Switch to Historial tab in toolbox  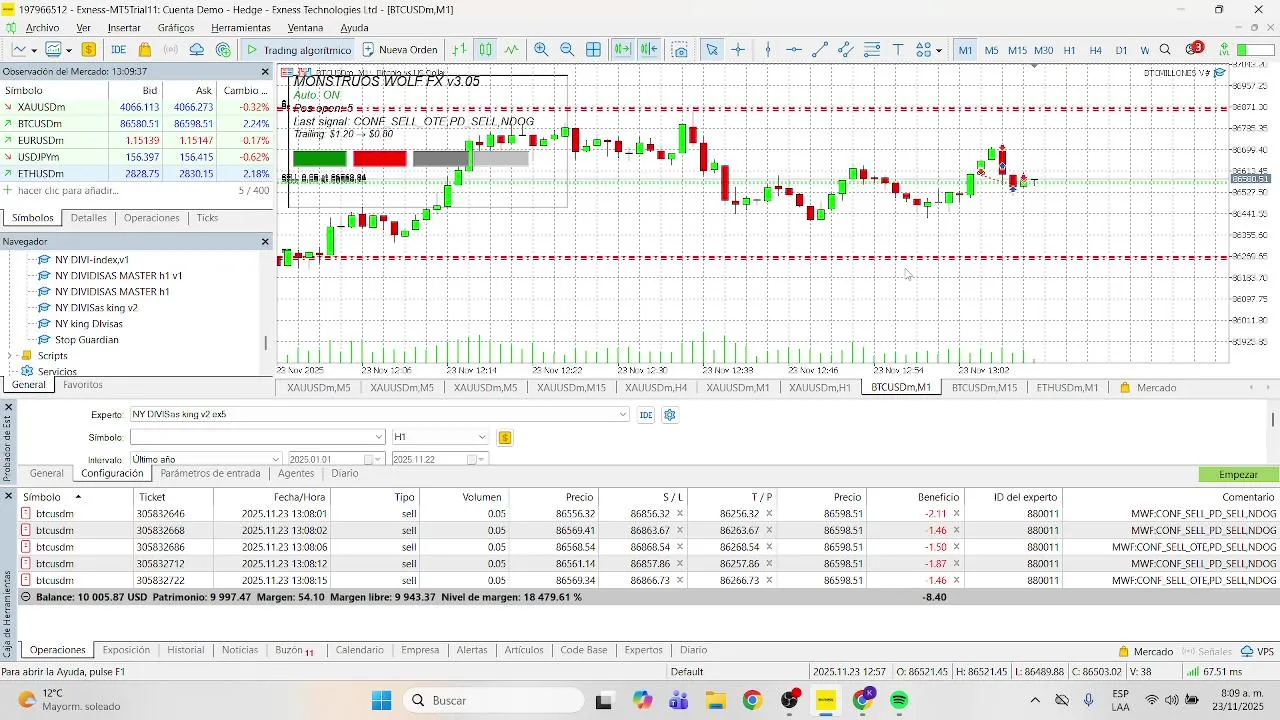coord(185,650)
